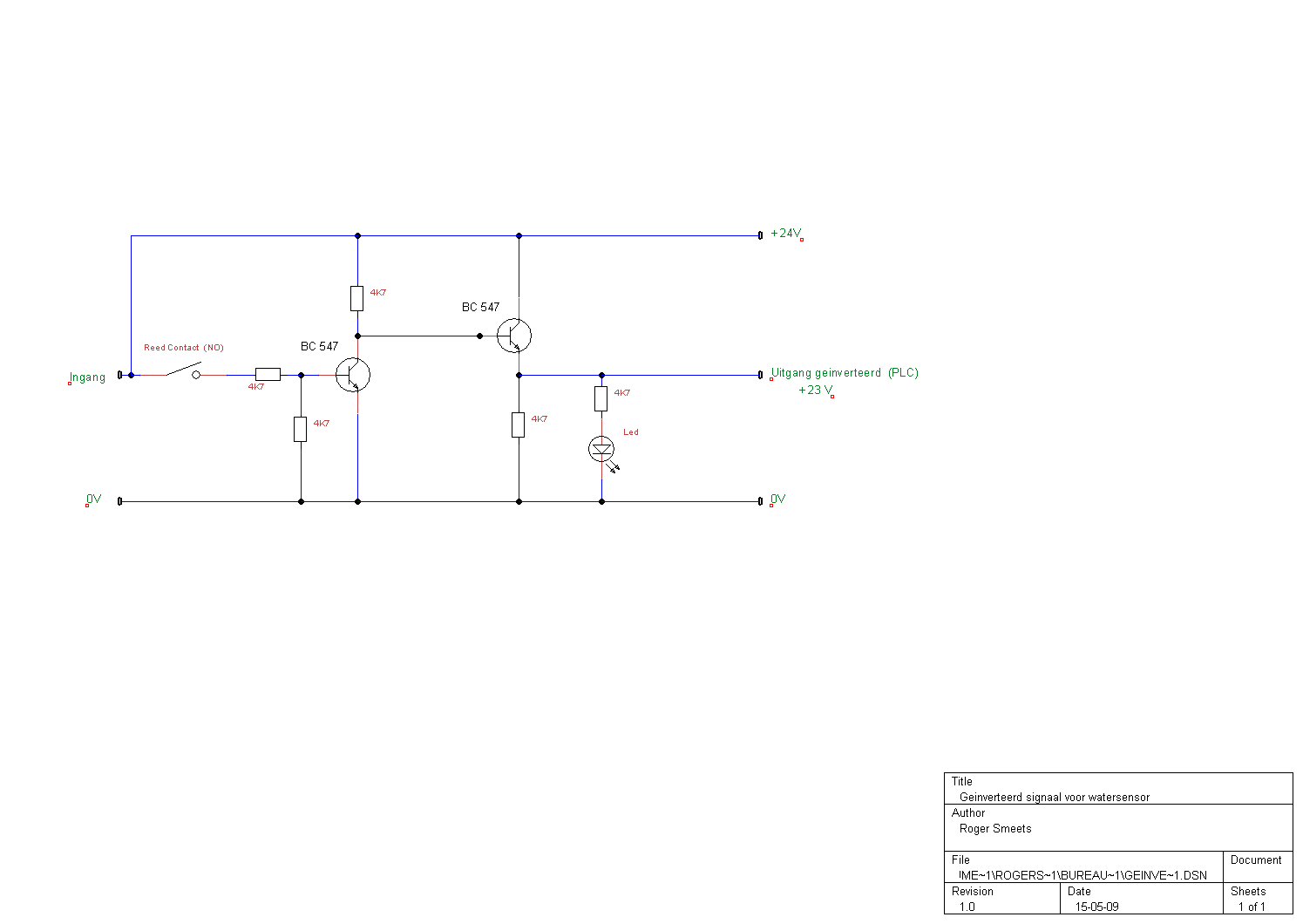Click the junction dot at Ingang
The height and width of the screenshot is (924, 1303).
132,375
